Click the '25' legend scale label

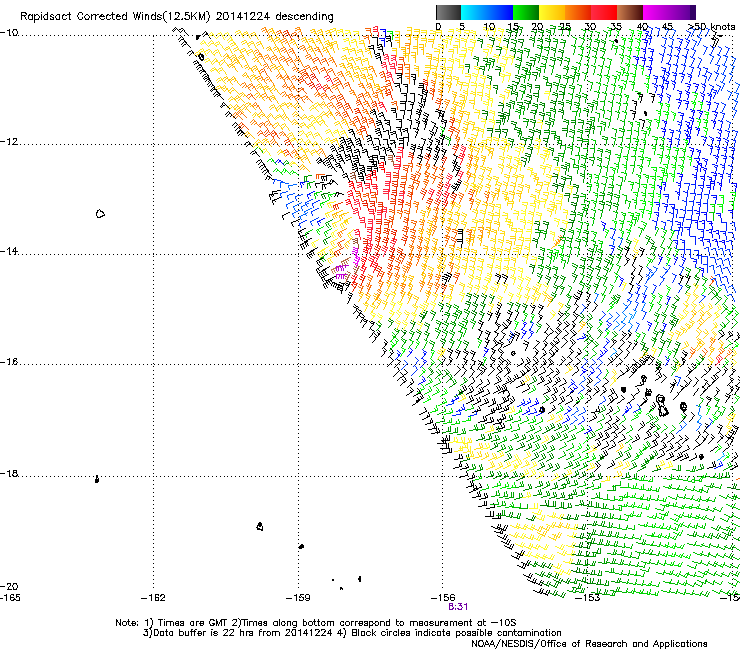pos(565,26)
